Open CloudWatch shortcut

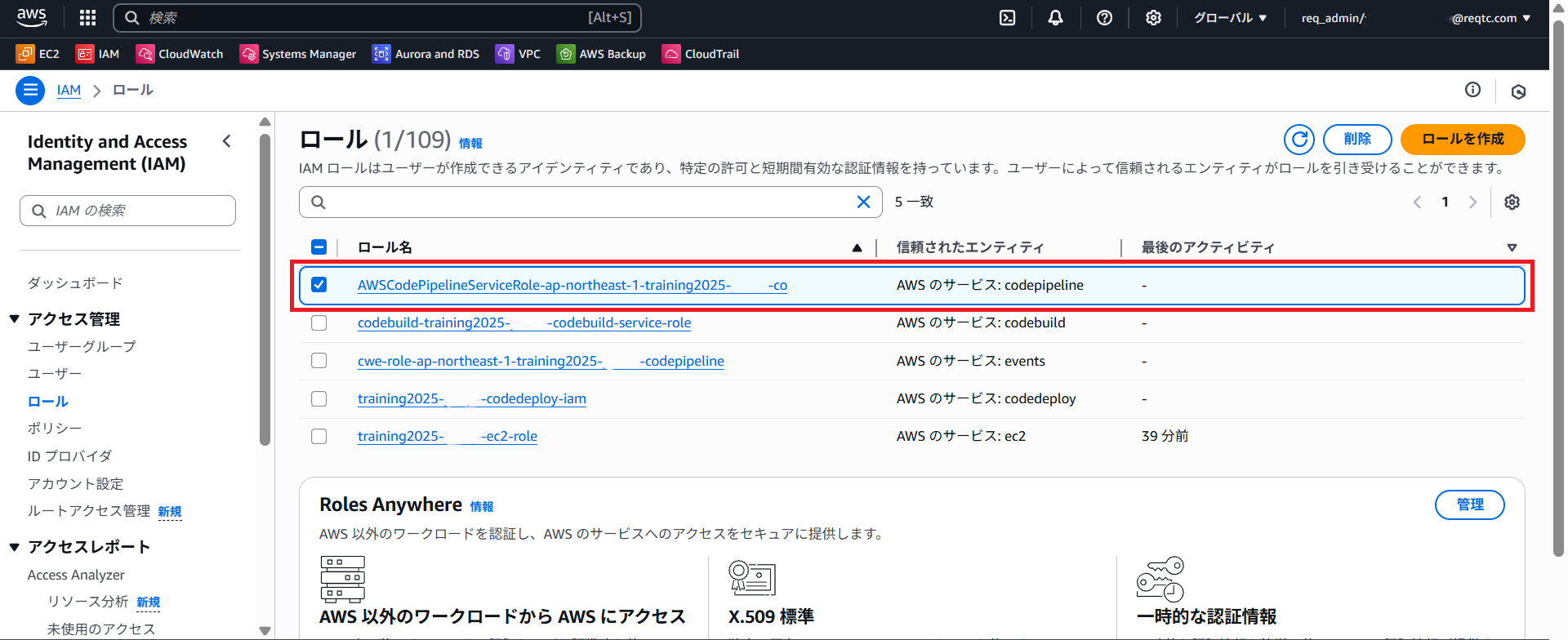click(x=180, y=54)
